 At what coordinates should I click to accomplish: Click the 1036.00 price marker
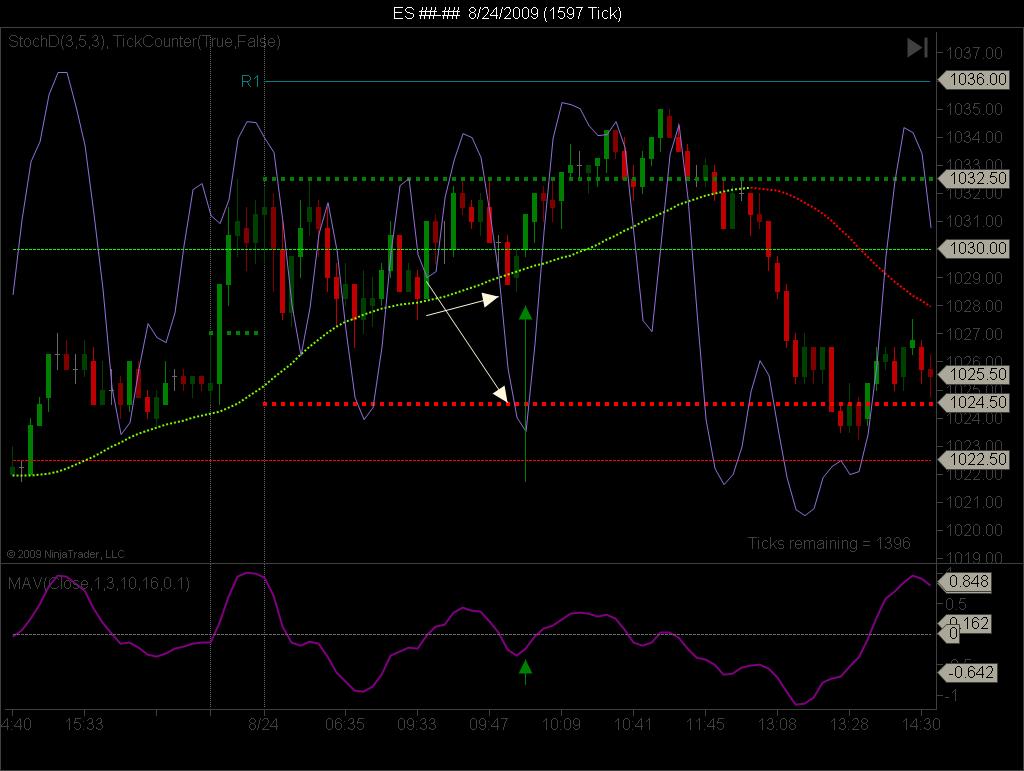tap(973, 80)
